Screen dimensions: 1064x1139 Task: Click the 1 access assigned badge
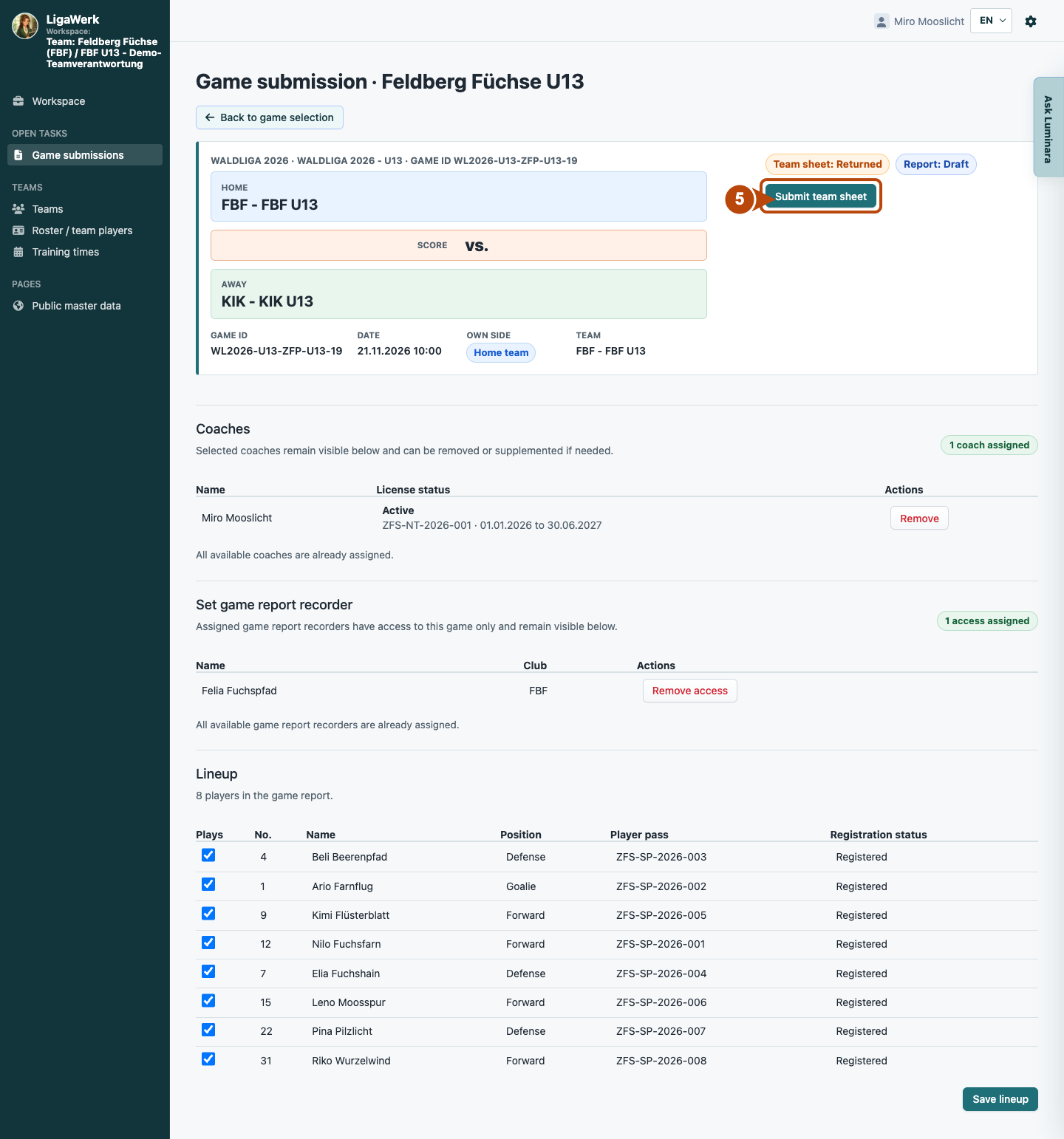[987, 621]
